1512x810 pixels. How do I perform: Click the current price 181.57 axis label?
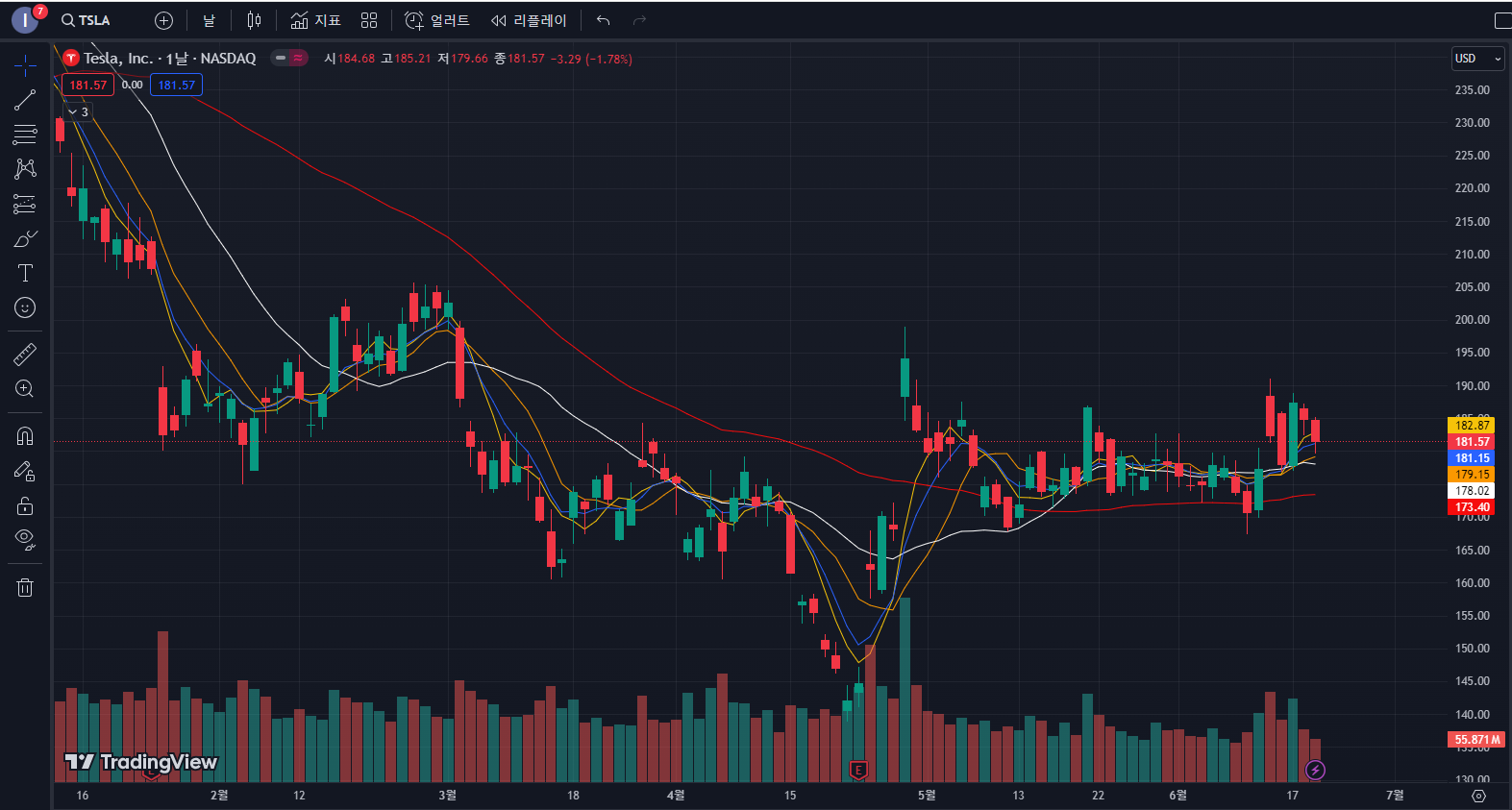coord(1472,442)
